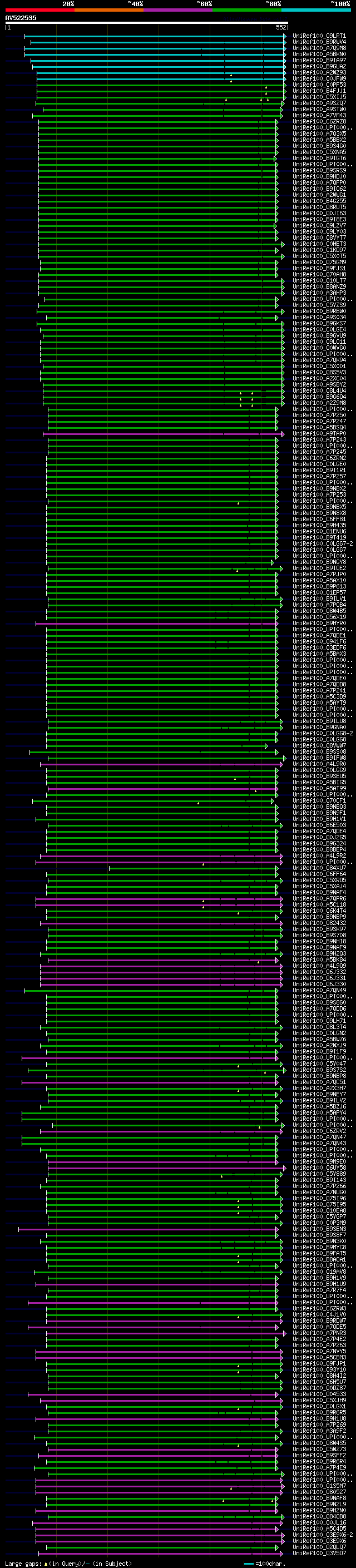Click the purple alignment bar for UniRef100_Q6J332
This screenshot has height=1568, width=356.
[x=161, y=972]
